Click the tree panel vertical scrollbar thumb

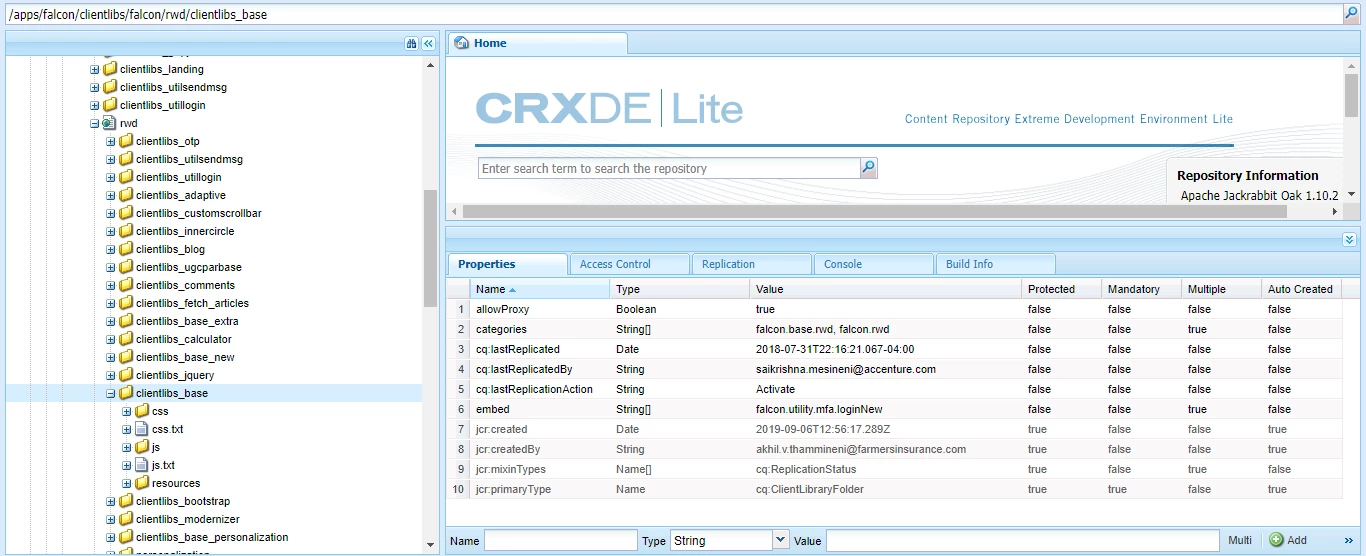click(x=430, y=248)
